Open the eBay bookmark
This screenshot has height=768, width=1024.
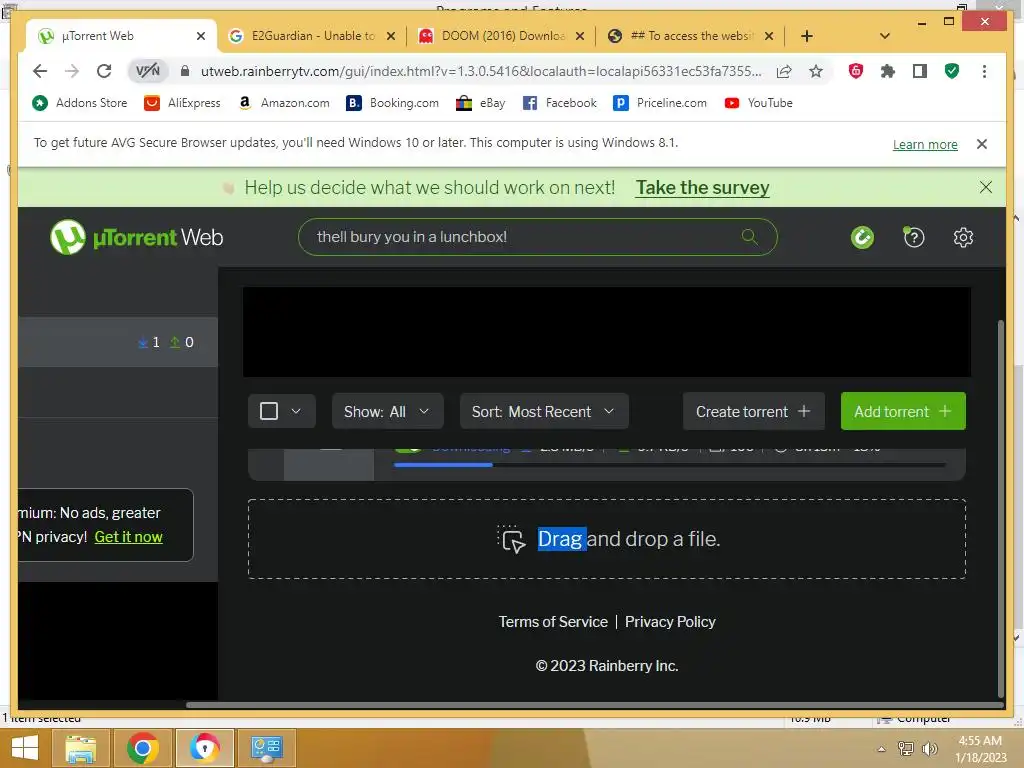click(481, 103)
